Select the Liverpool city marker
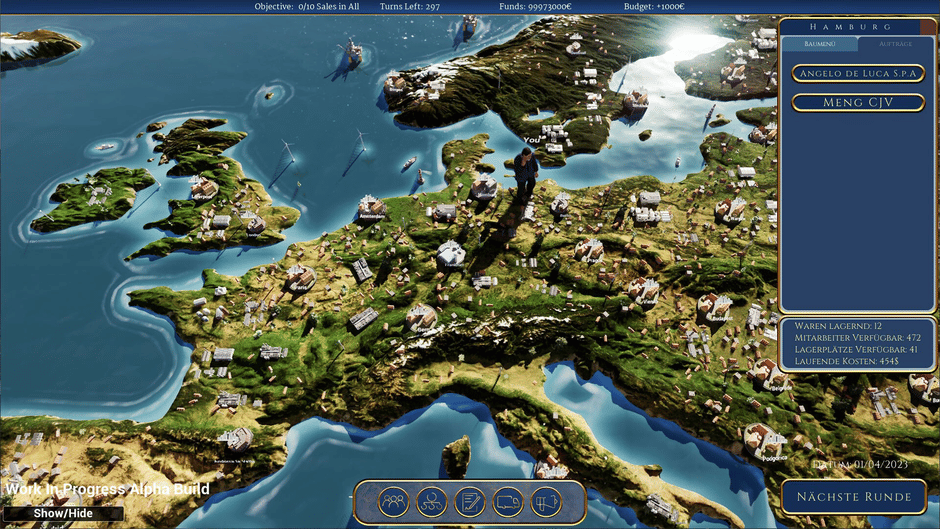The height and width of the screenshot is (529, 940). coord(202,188)
